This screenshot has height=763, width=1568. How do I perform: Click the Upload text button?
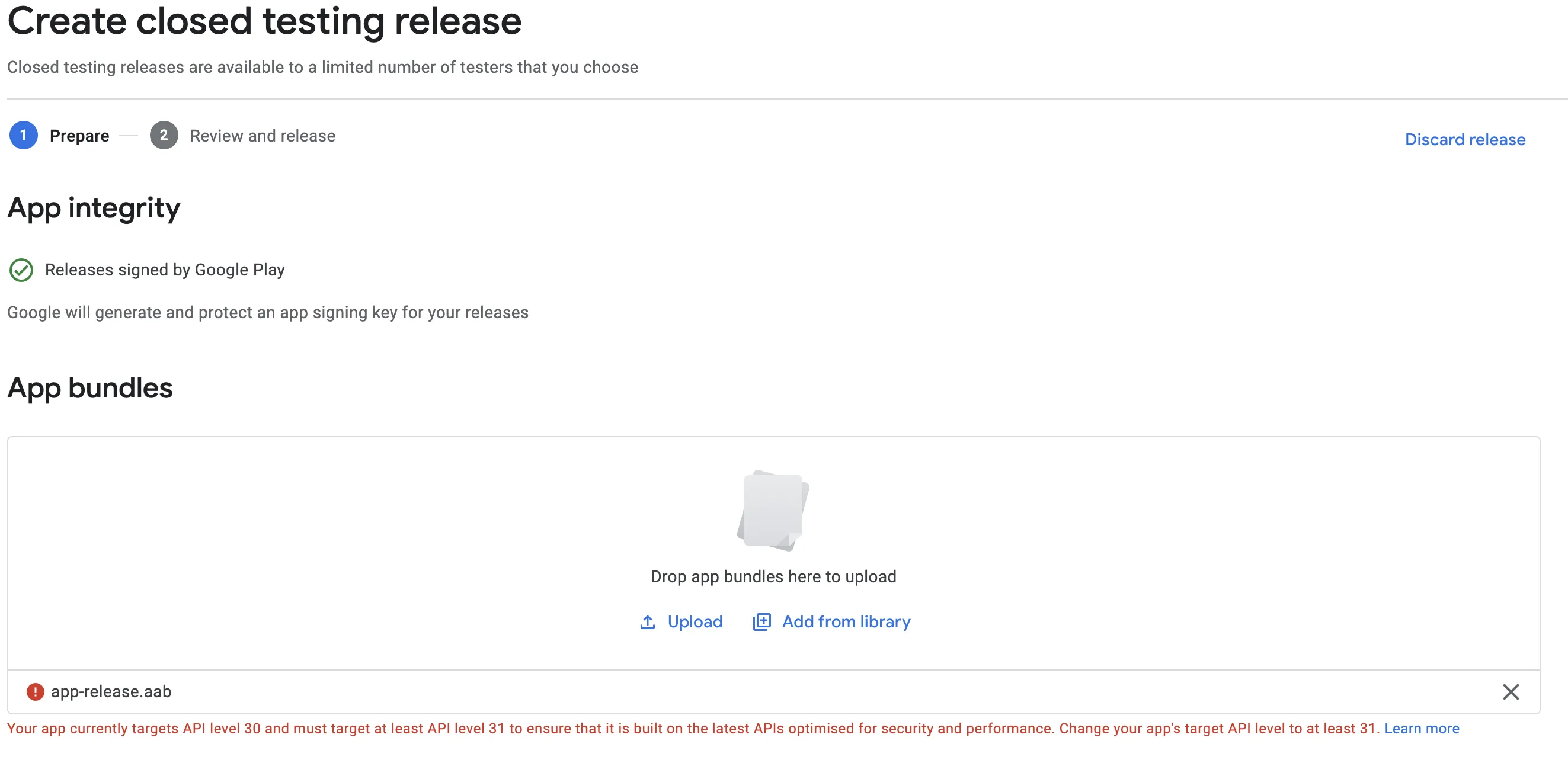pos(695,622)
